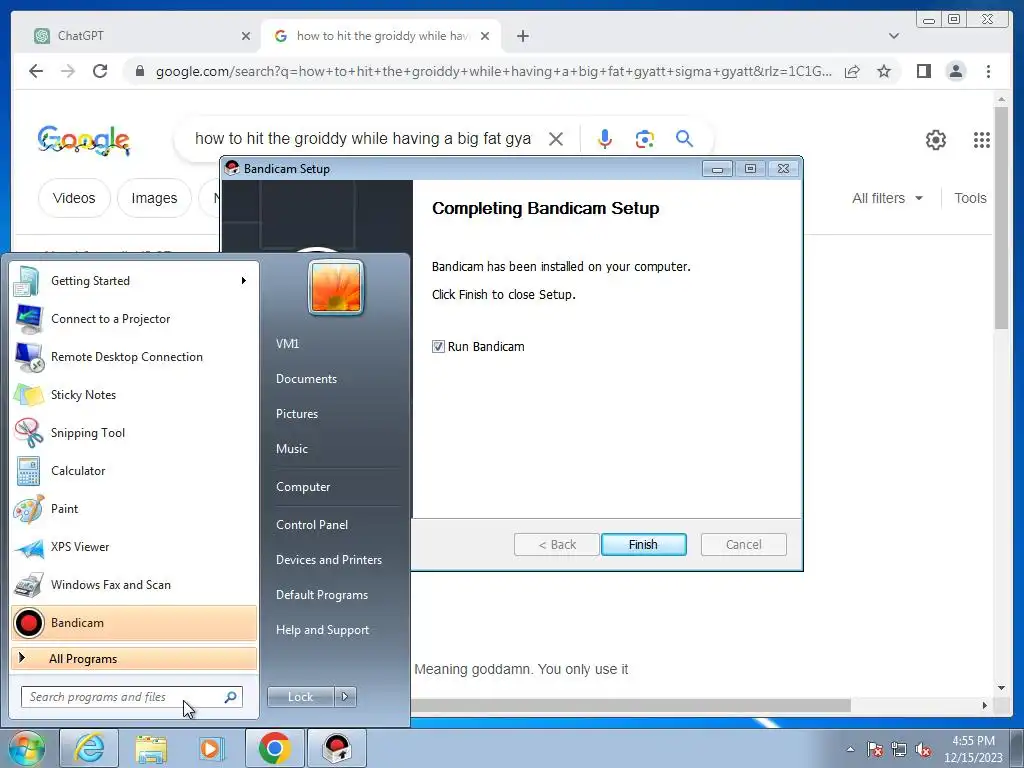The width and height of the screenshot is (1024, 768).
Task: Open the All filters dropdown
Action: [887, 198]
